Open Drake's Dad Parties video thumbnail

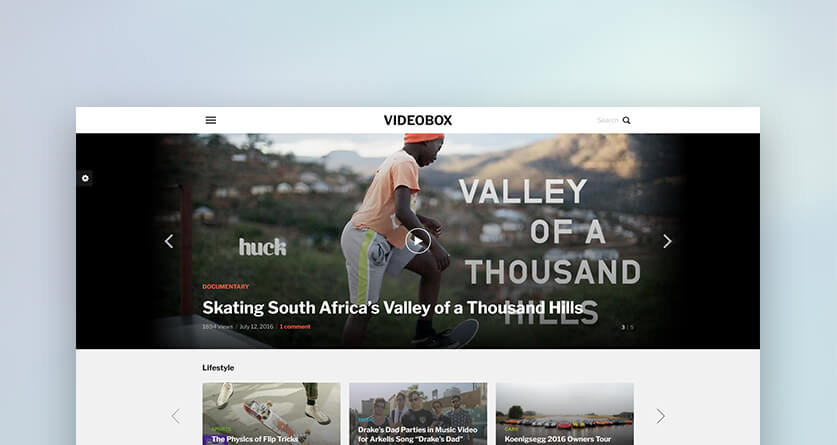click(x=418, y=414)
